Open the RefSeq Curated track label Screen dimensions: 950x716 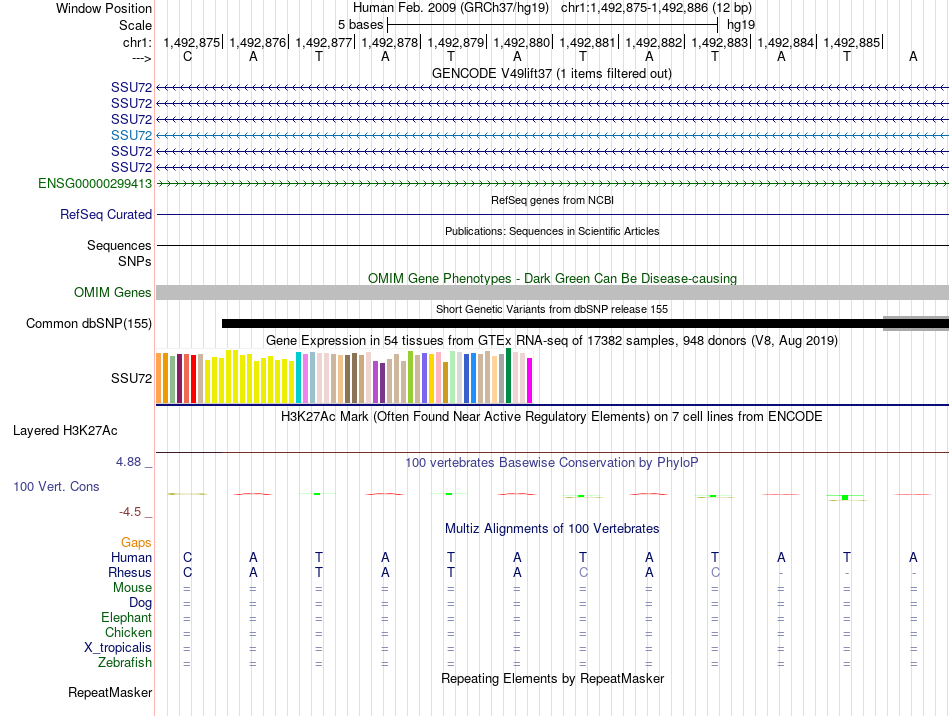(105, 214)
